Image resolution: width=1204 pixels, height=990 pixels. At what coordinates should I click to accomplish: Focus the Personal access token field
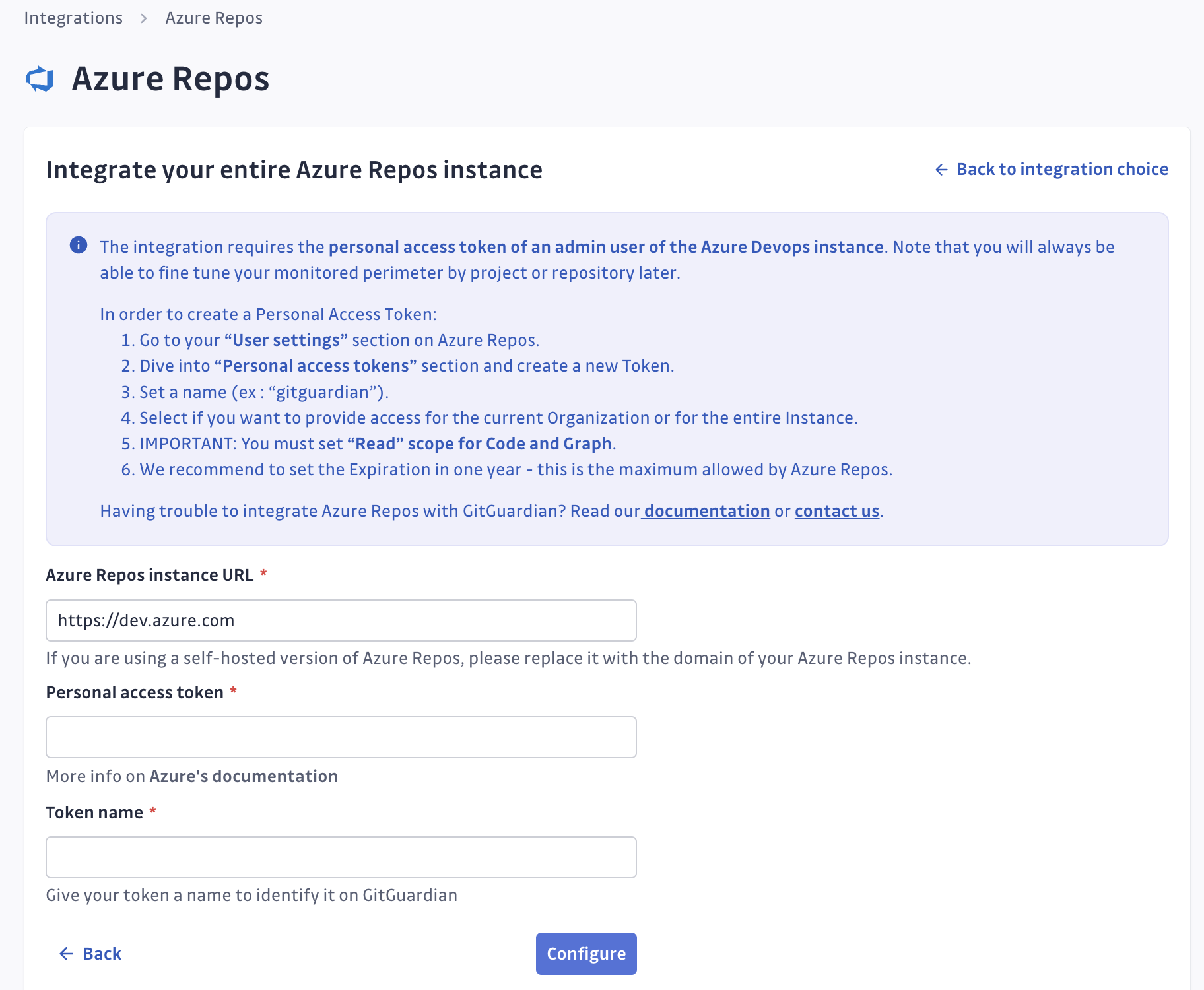click(341, 737)
